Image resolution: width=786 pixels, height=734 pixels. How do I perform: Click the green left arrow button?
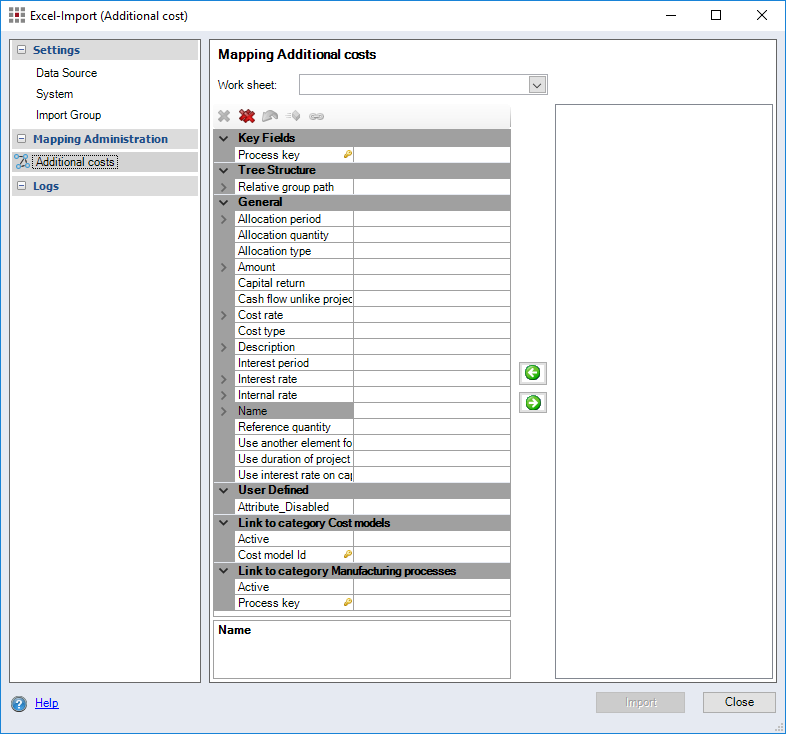pyautogui.click(x=533, y=373)
